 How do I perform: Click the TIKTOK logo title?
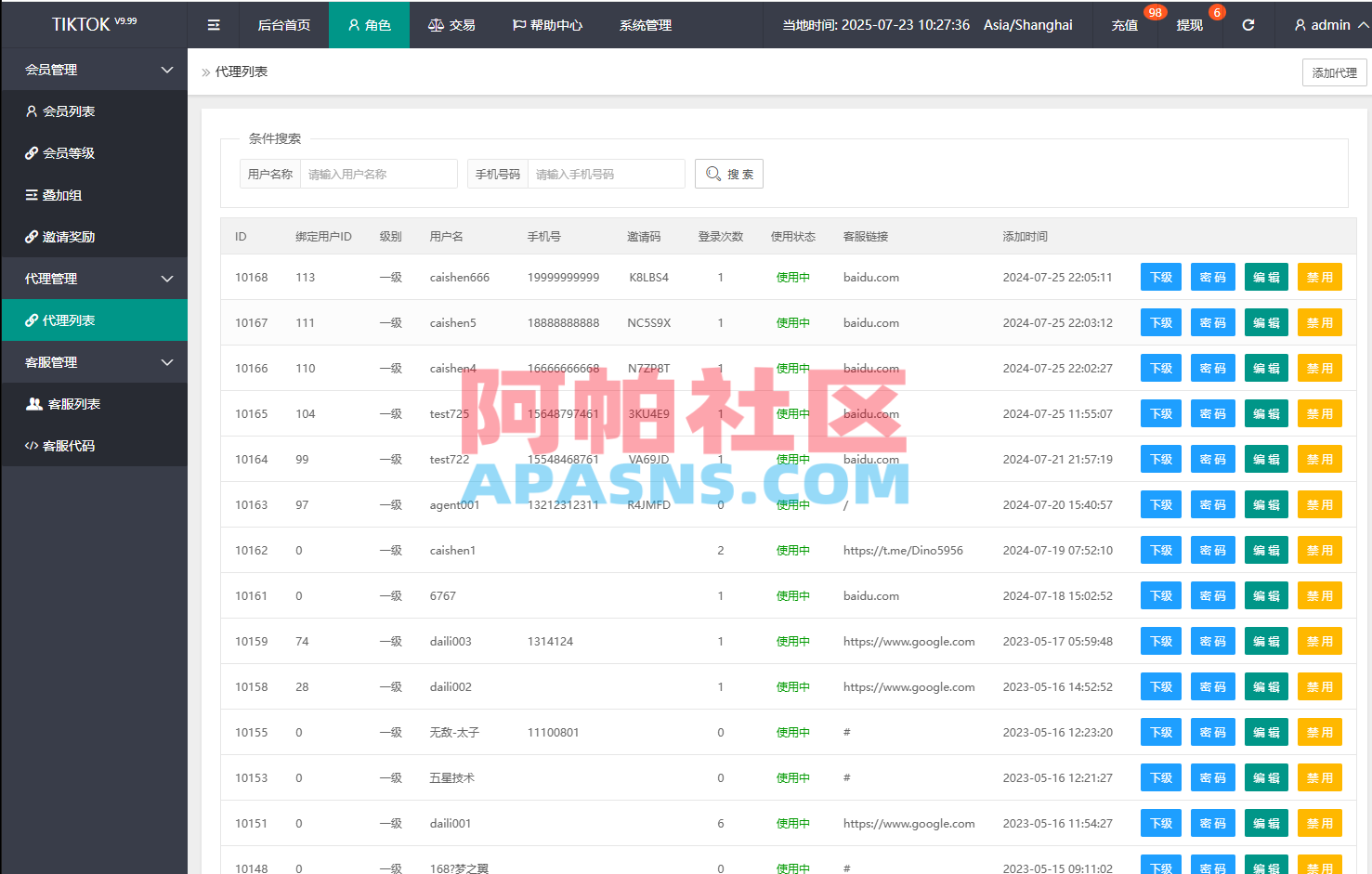pos(94,24)
